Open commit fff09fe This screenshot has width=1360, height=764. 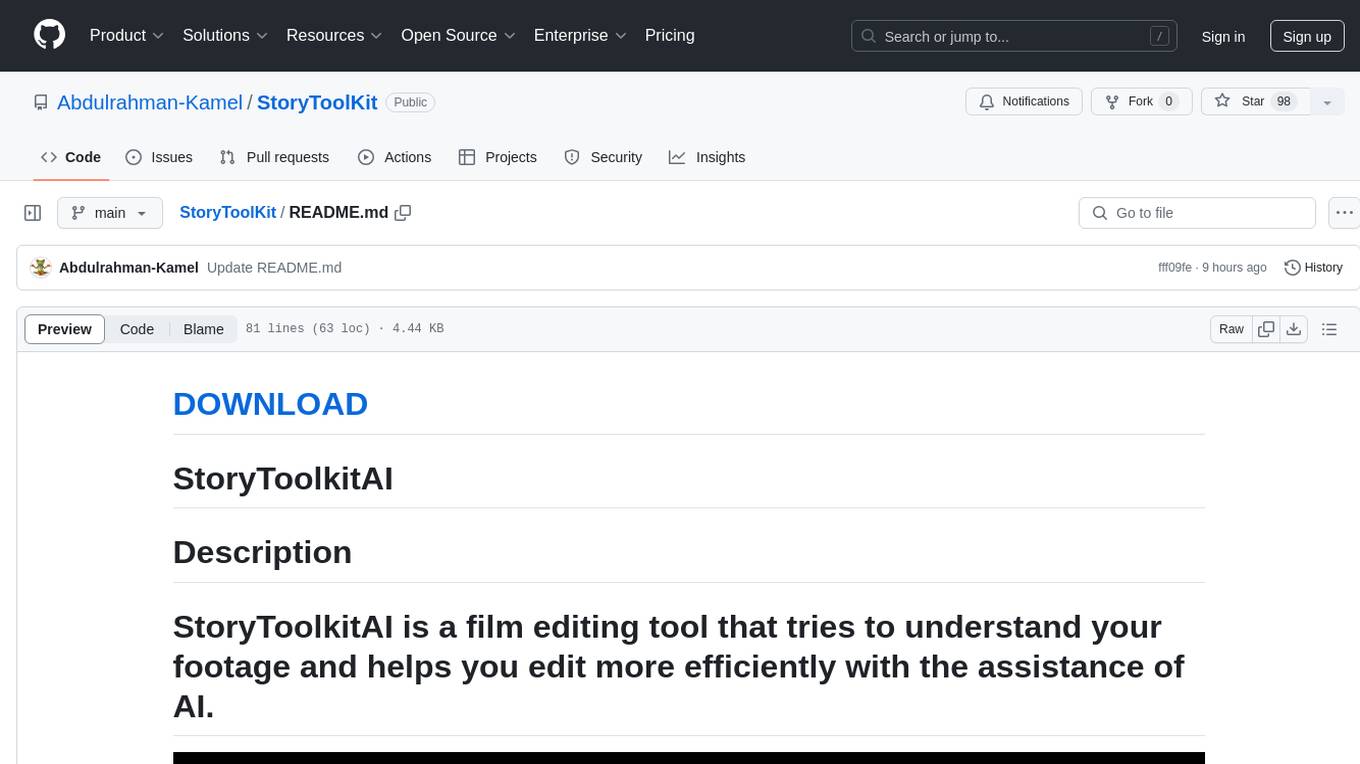pos(1175,267)
